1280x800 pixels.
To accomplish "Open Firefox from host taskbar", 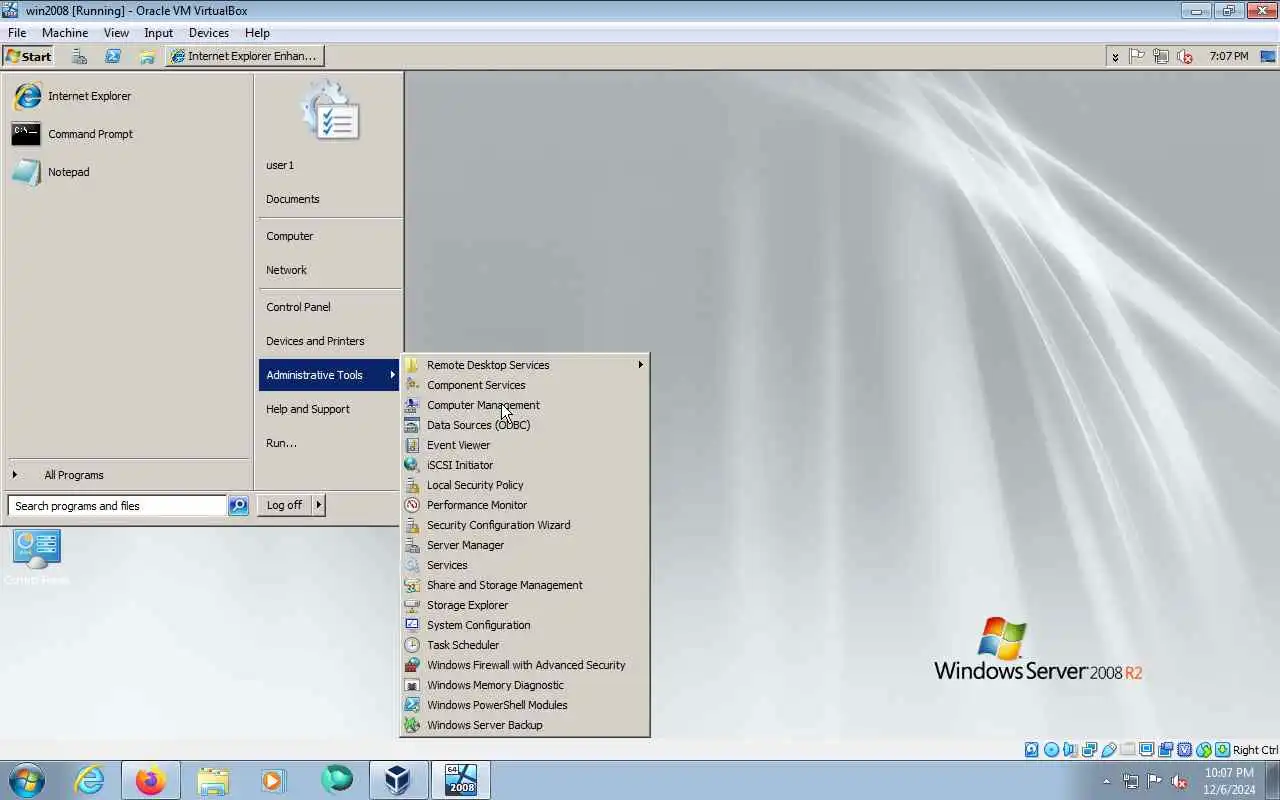I will [151, 780].
